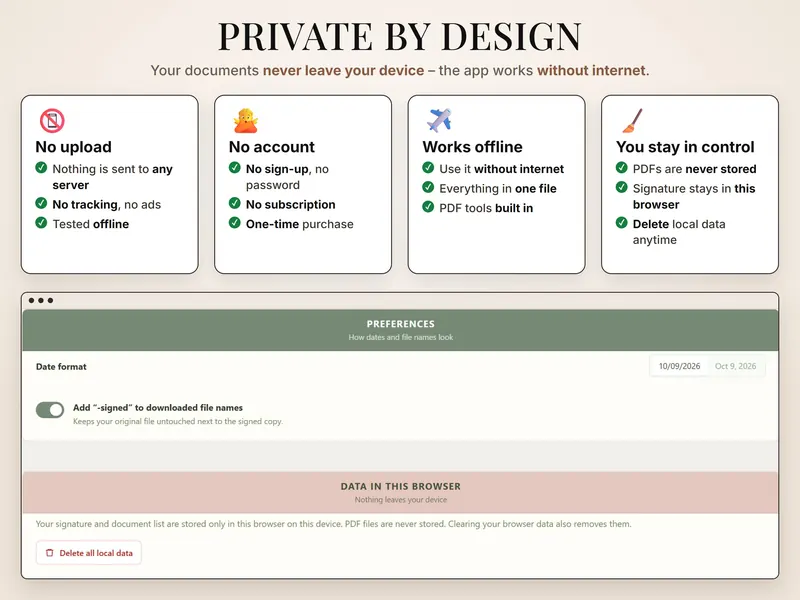Viewport: 800px width, 600px height.
Task: Click the "PDFs are never stored" list text
Action: point(694,169)
